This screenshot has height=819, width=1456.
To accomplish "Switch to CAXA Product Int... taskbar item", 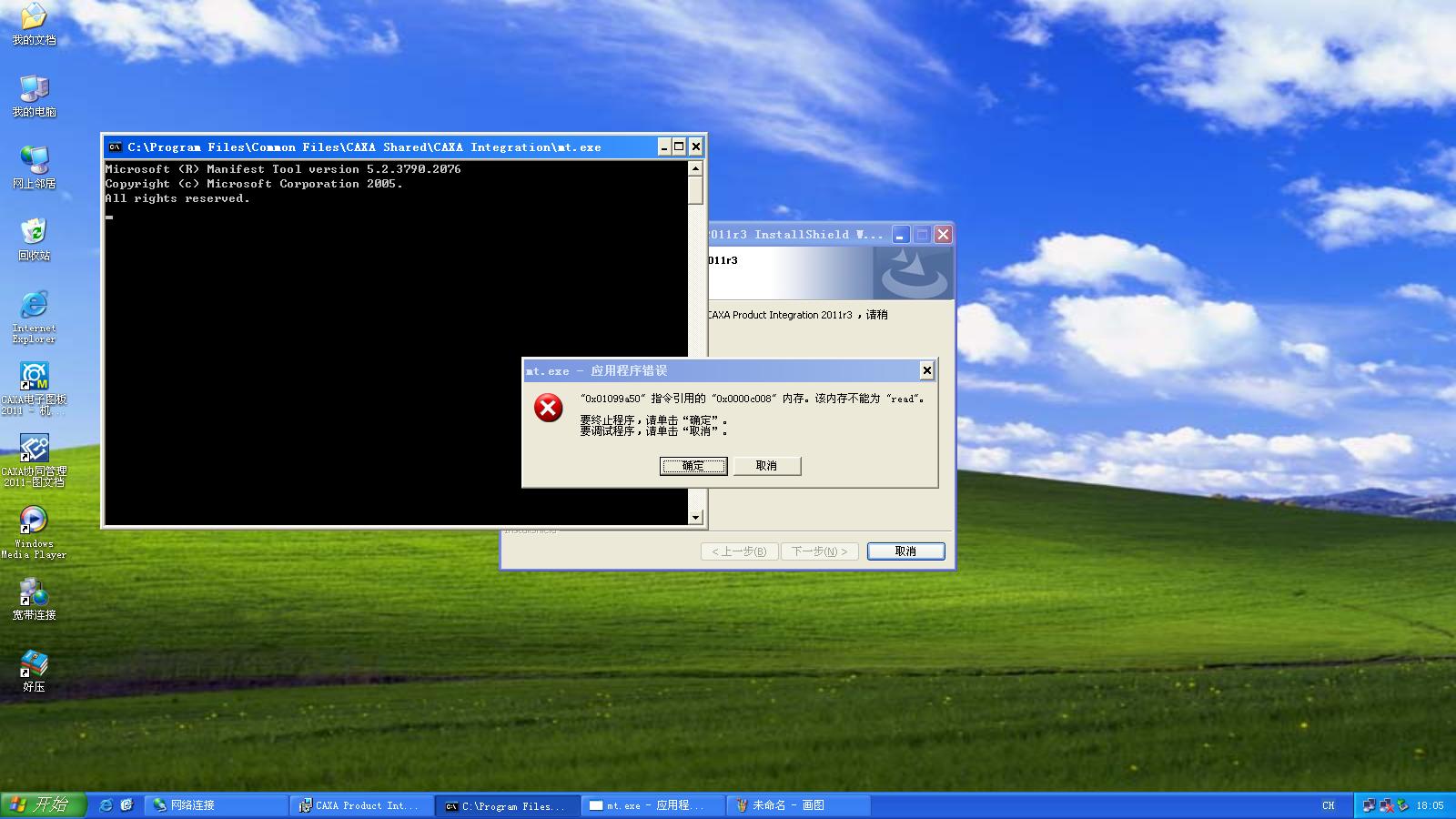I will coord(362,805).
